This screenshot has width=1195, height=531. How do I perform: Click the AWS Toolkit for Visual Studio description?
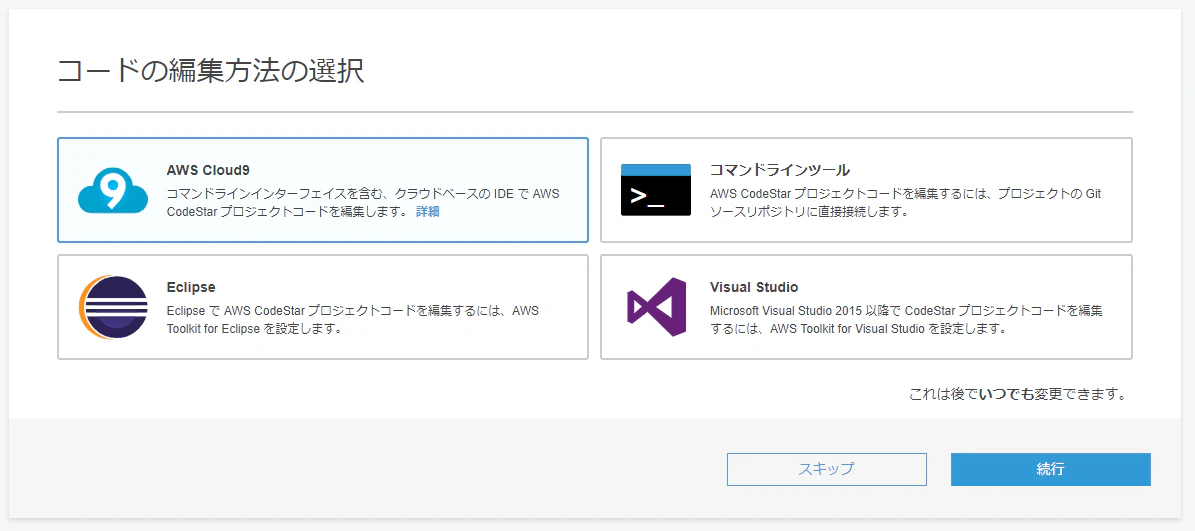(905, 320)
